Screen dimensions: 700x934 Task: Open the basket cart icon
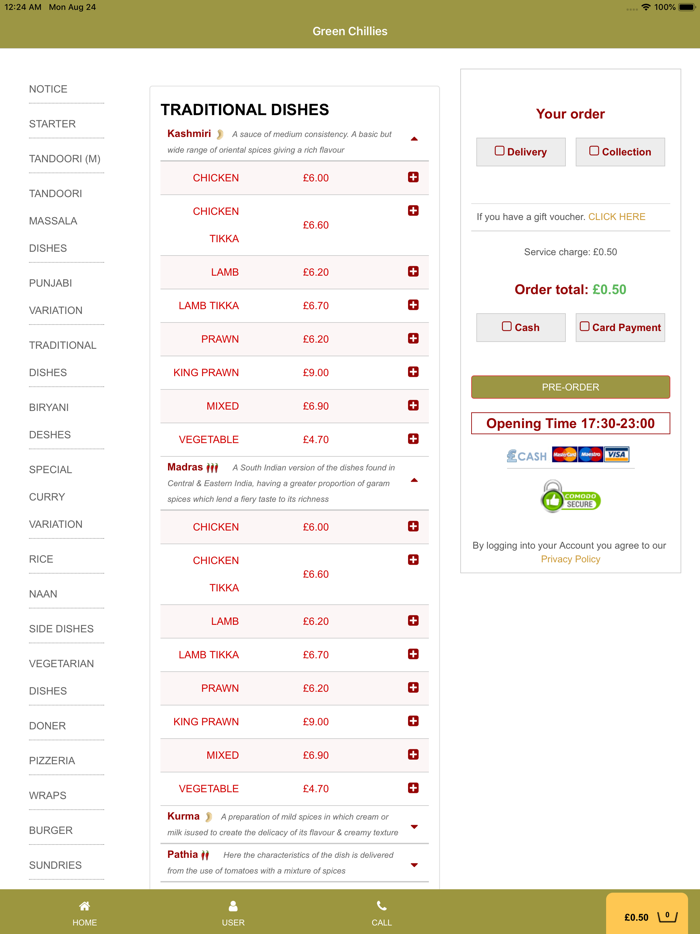668,916
